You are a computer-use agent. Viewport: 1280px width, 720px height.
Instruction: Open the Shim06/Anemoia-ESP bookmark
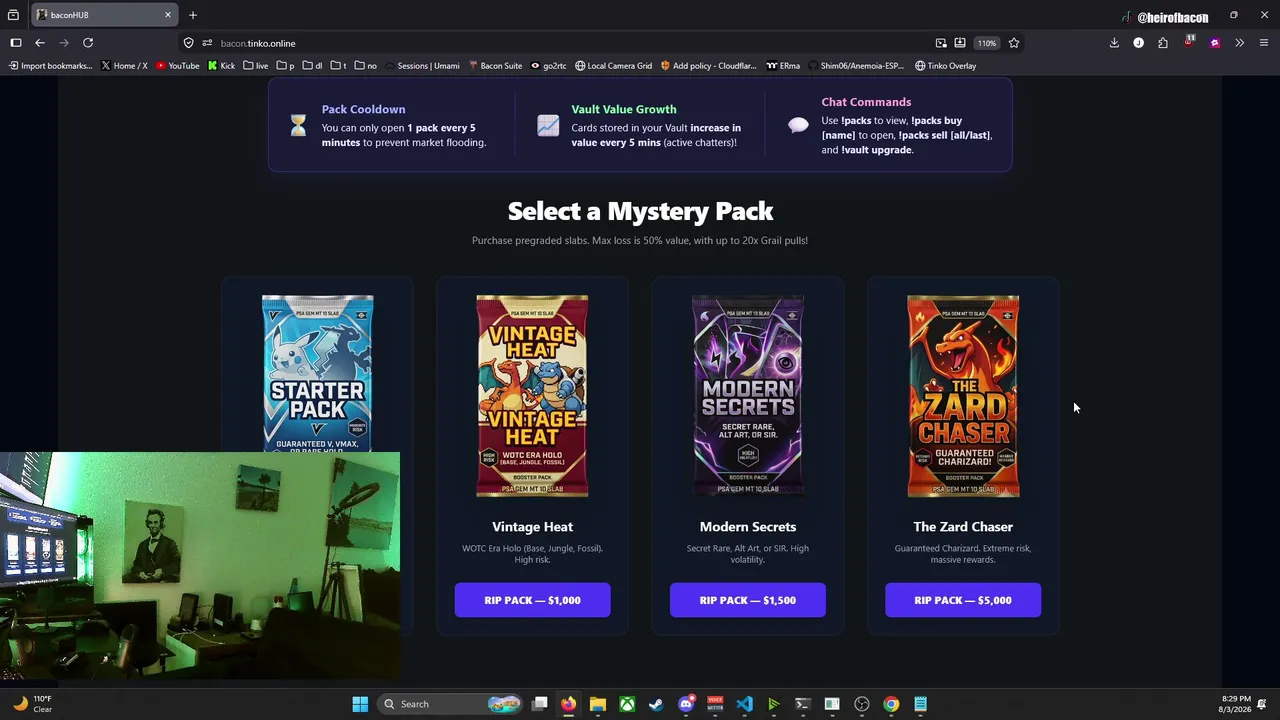tap(856, 66)
